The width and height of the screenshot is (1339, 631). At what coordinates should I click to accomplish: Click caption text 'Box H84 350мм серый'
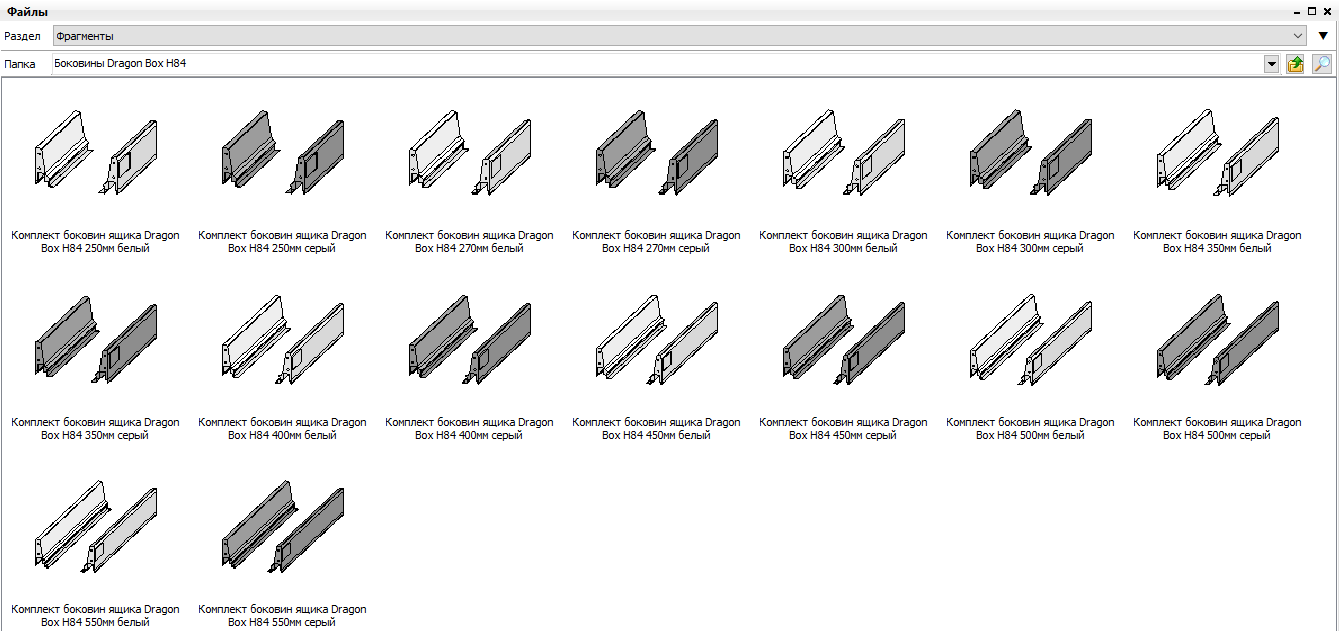tap(96, 436)
